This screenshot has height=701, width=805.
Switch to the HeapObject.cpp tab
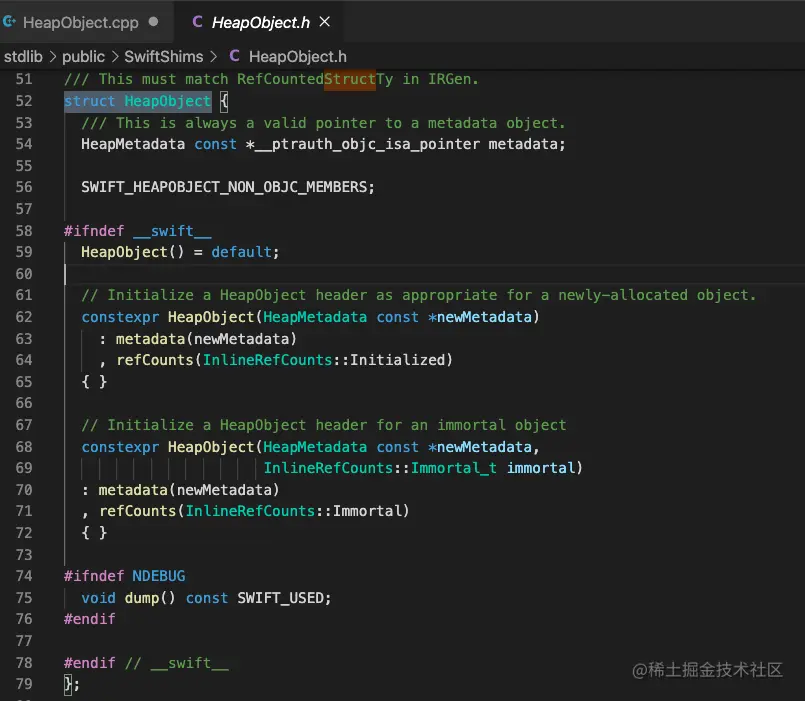point(81,23)
